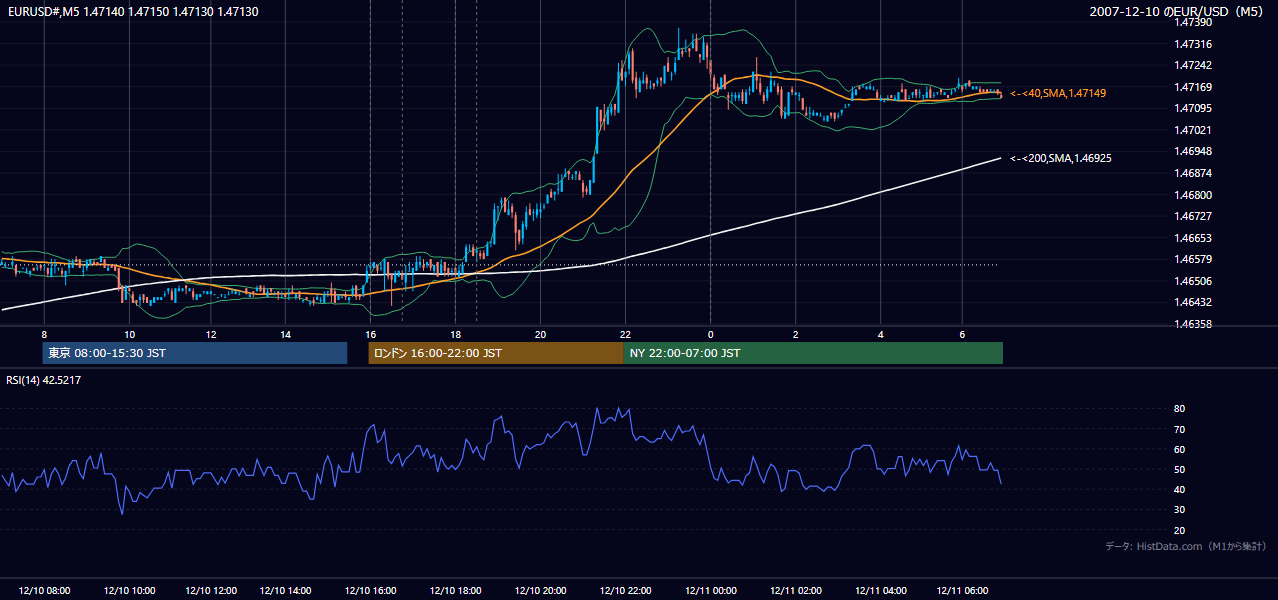Click price axis label 1.46579
This screenshot has width=1278, height=600.
tap(1193, 259)
